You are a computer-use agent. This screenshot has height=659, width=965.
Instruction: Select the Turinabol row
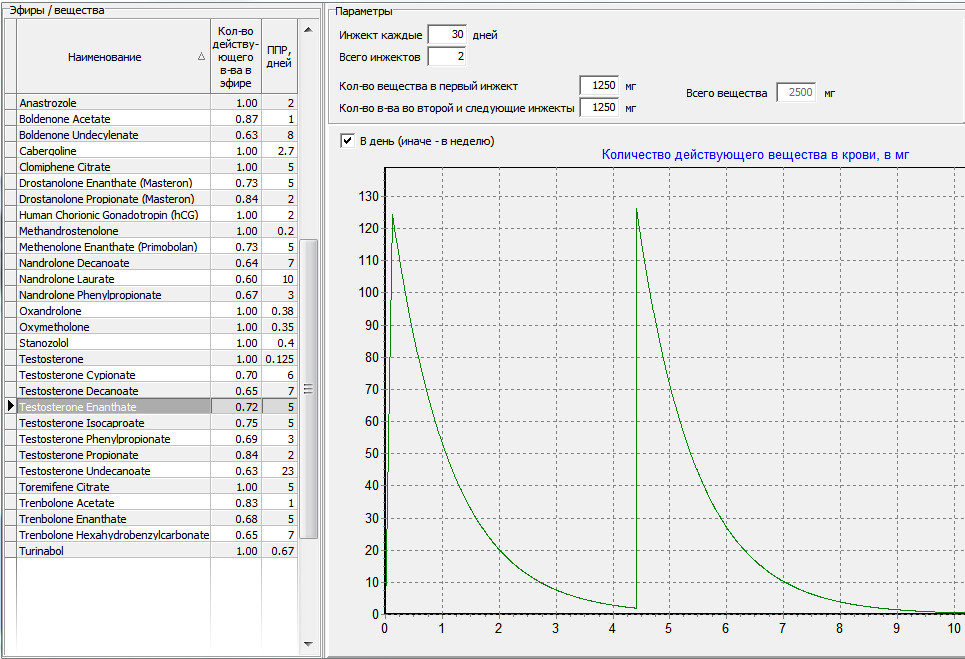click(113, 551)
